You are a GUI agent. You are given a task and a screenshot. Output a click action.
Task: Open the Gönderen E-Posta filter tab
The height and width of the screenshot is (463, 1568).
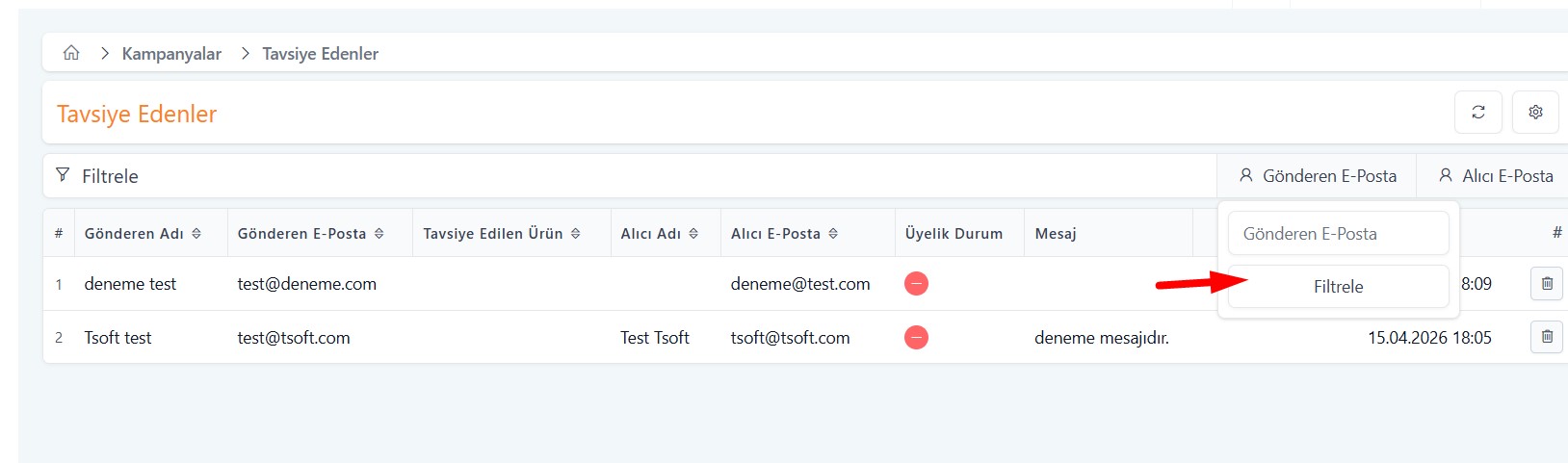point(1317,176)
